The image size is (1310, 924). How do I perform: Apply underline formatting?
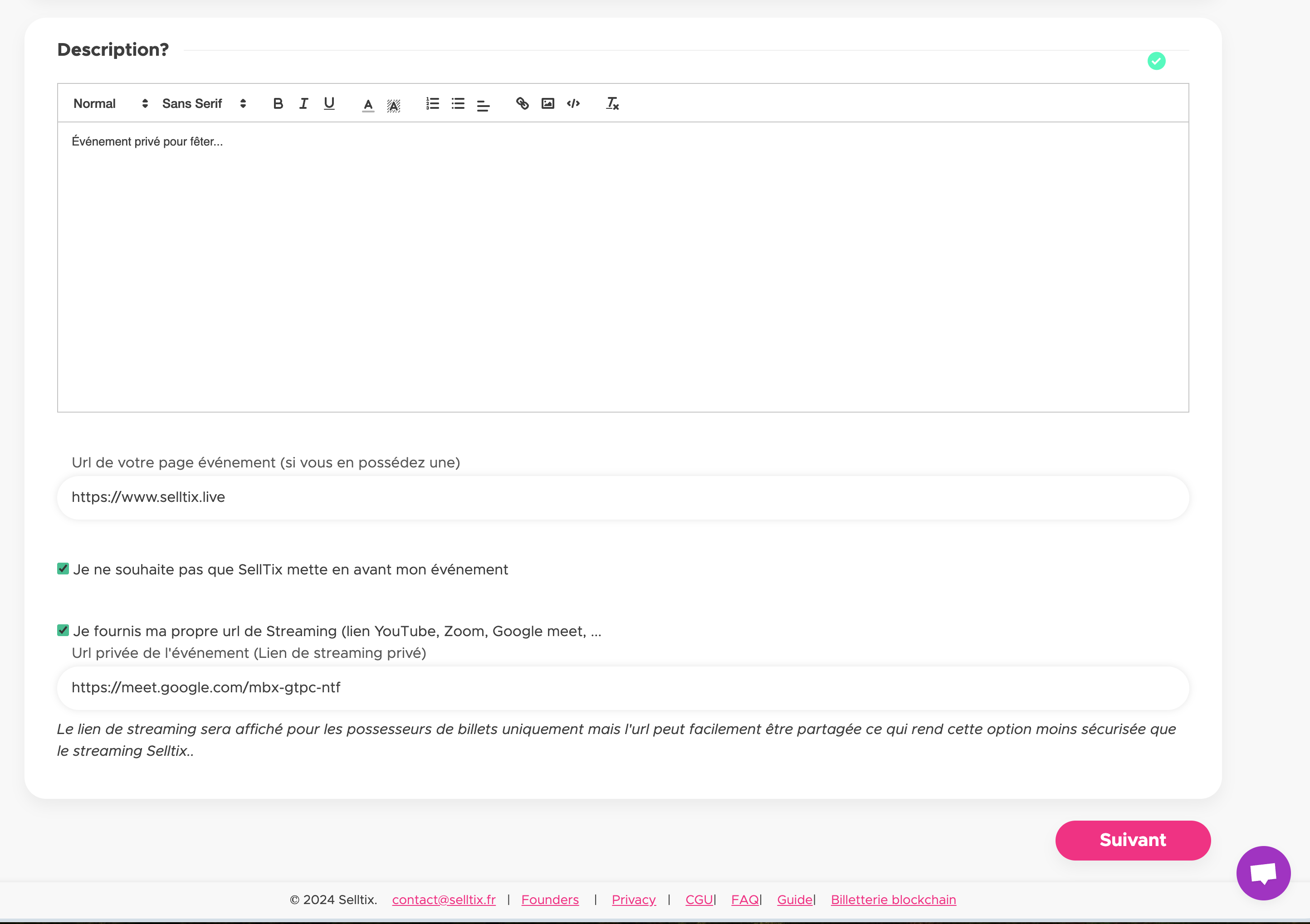(329, 104)
